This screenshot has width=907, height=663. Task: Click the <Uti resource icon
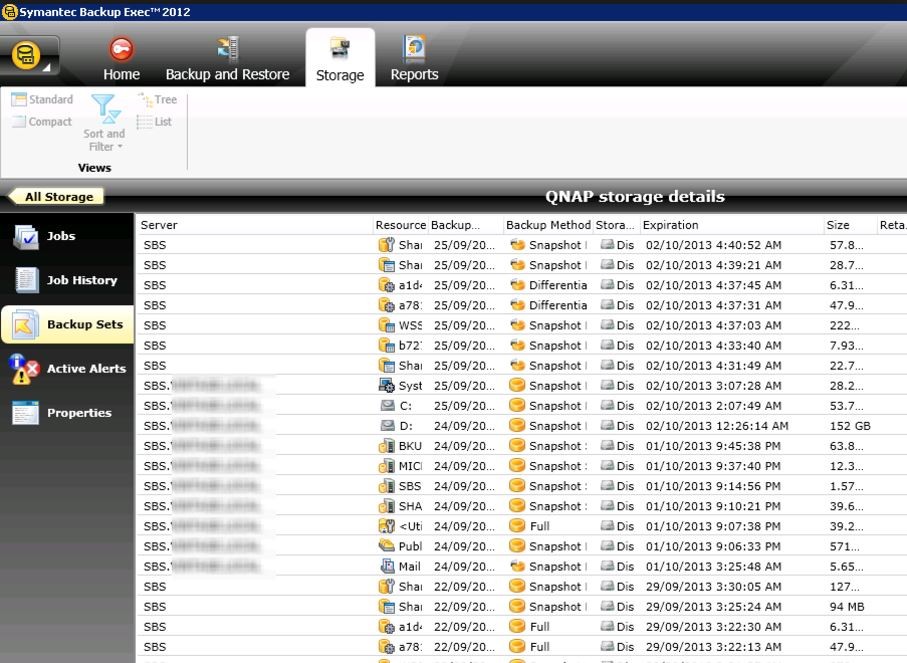pyautogui.click(x=386, y=526)
